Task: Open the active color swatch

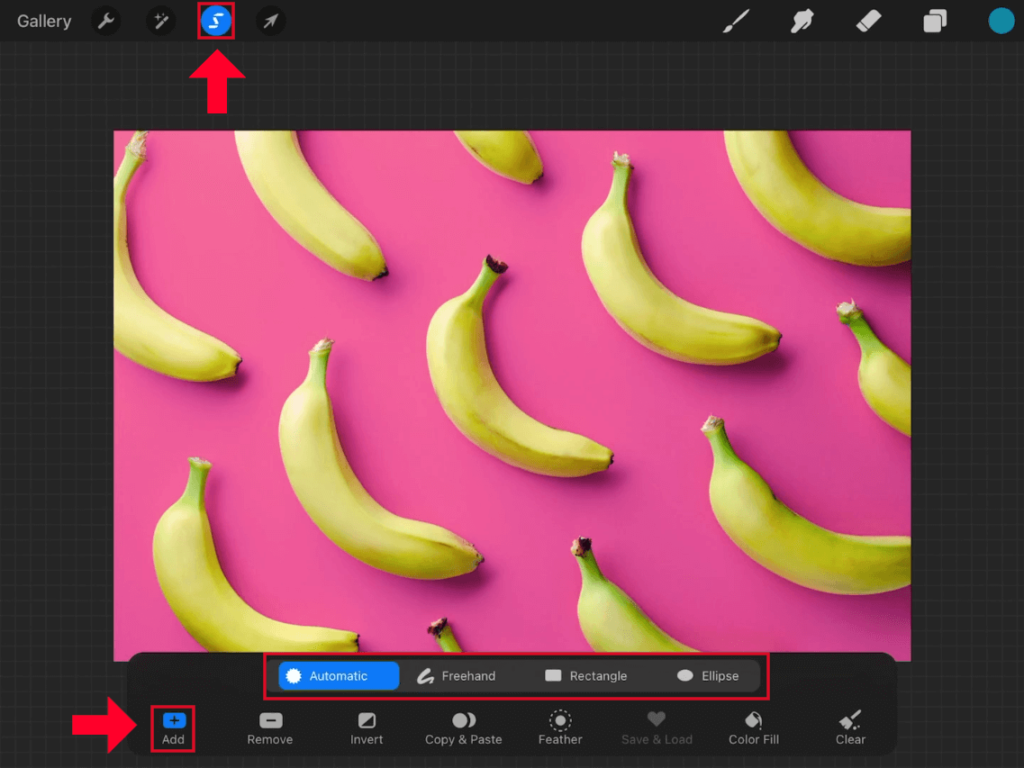Action: point(1001,20)
